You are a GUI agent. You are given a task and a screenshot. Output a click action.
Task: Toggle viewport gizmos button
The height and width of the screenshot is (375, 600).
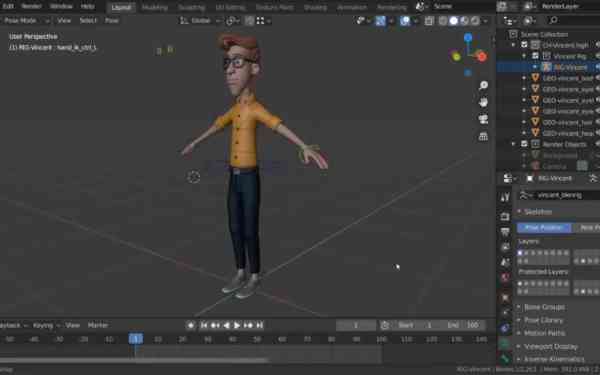380,21
